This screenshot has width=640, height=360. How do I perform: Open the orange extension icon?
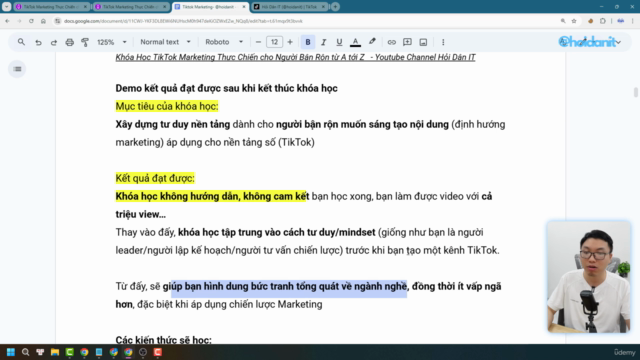[x=591, y=21]
